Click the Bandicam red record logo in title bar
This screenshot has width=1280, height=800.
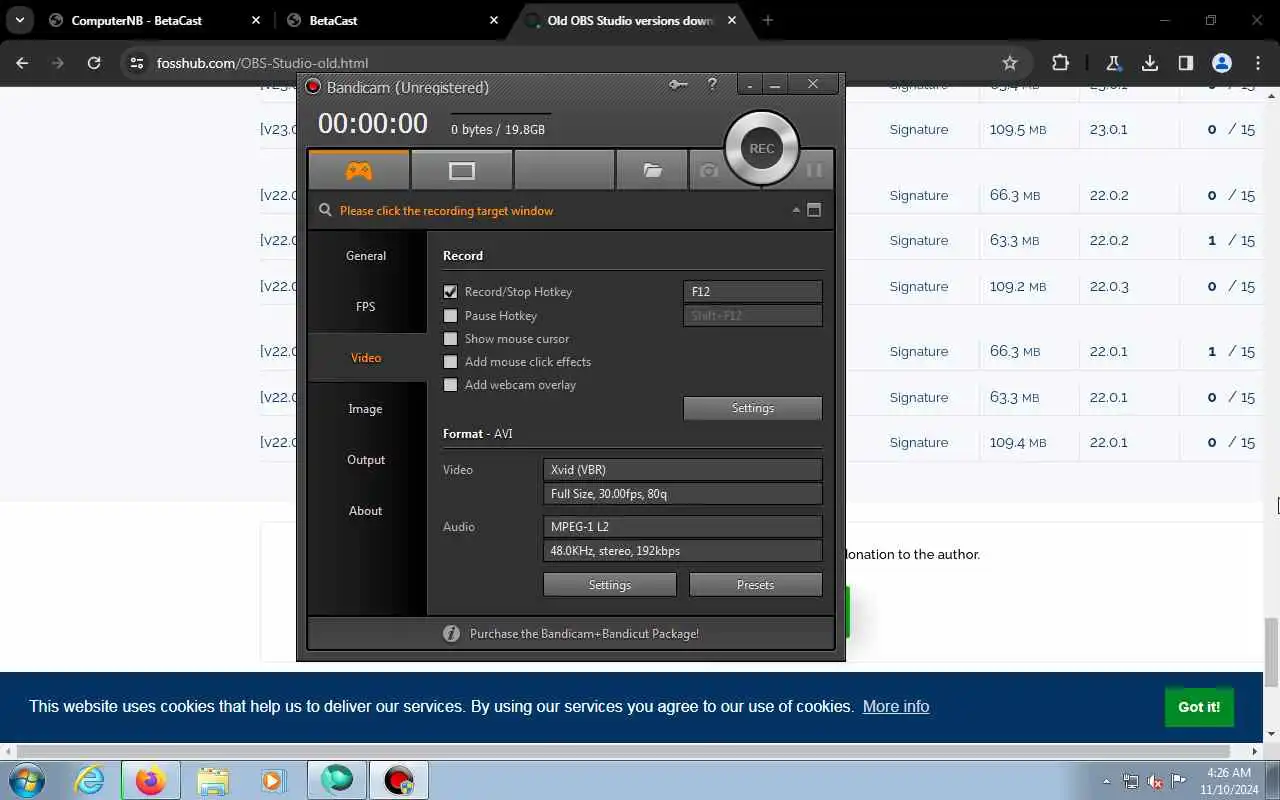pyautogui.click(x=313, y=87)
